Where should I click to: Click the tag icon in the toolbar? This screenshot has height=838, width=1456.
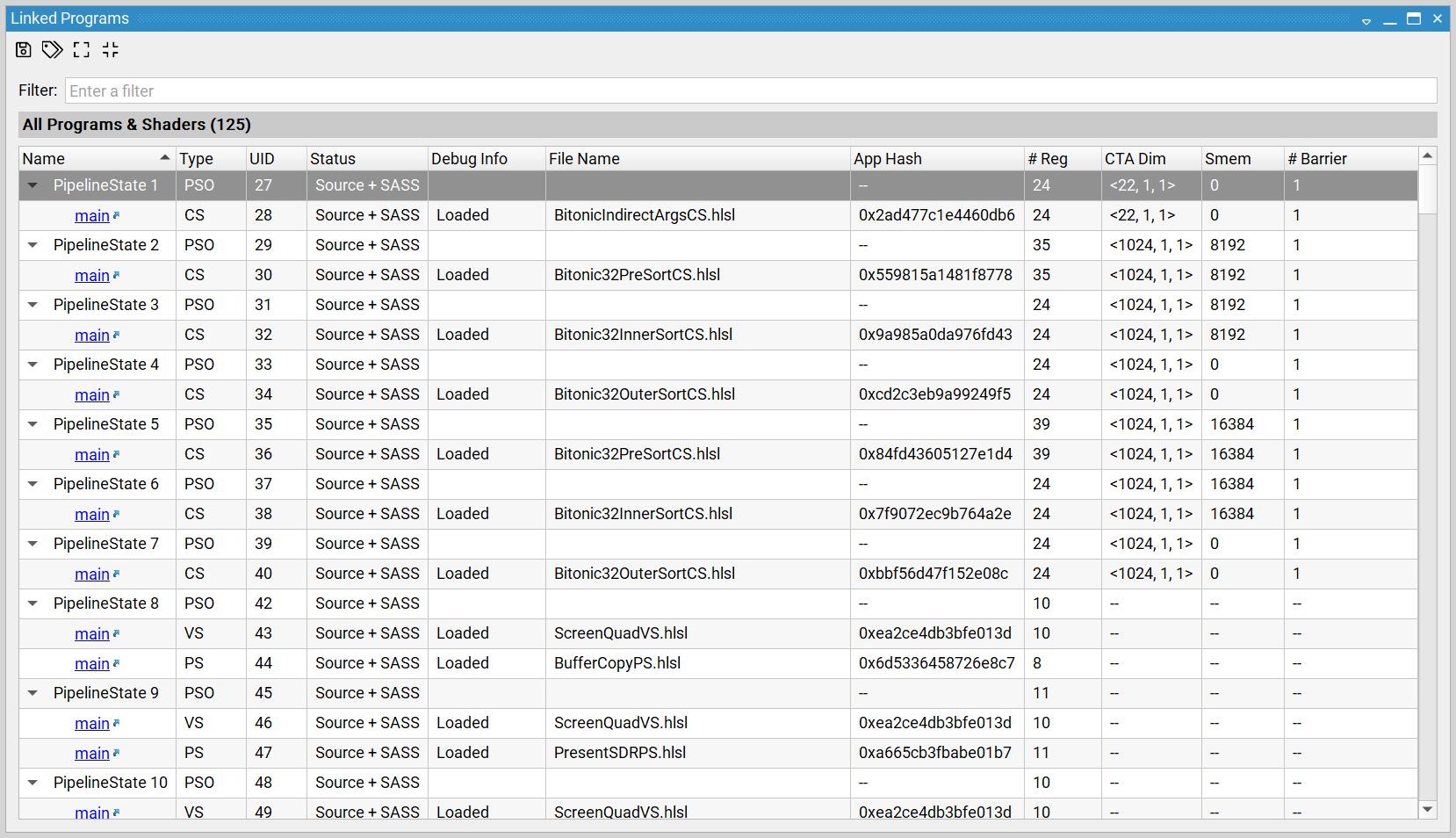(53, 50)
